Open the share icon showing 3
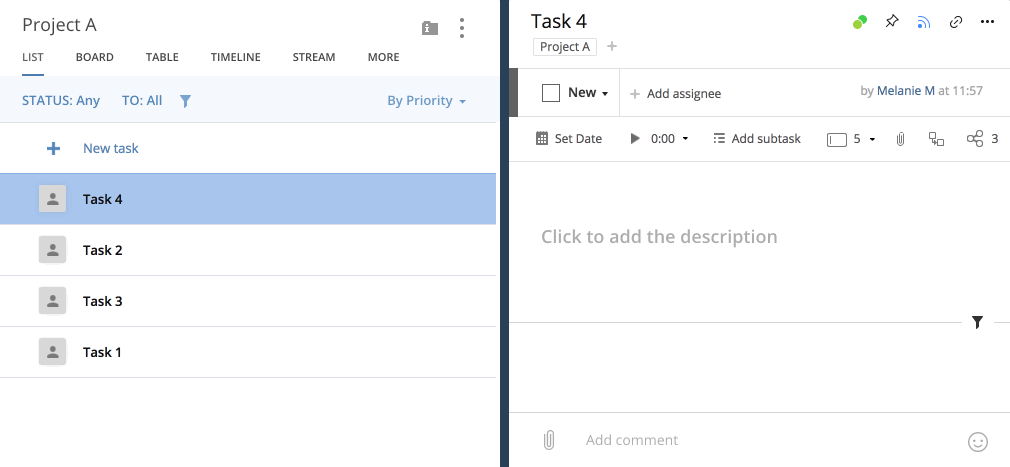 [975, 139]
